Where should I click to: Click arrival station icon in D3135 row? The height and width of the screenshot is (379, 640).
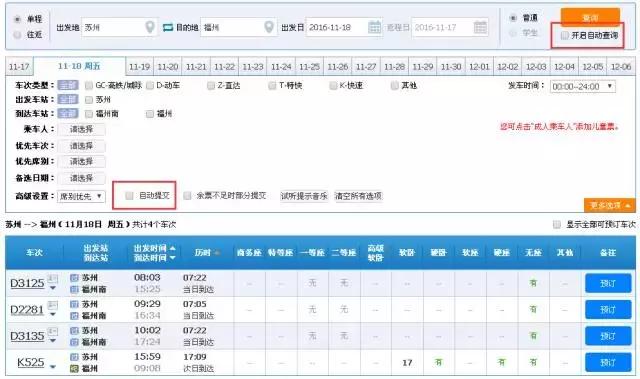click(74, 342)
